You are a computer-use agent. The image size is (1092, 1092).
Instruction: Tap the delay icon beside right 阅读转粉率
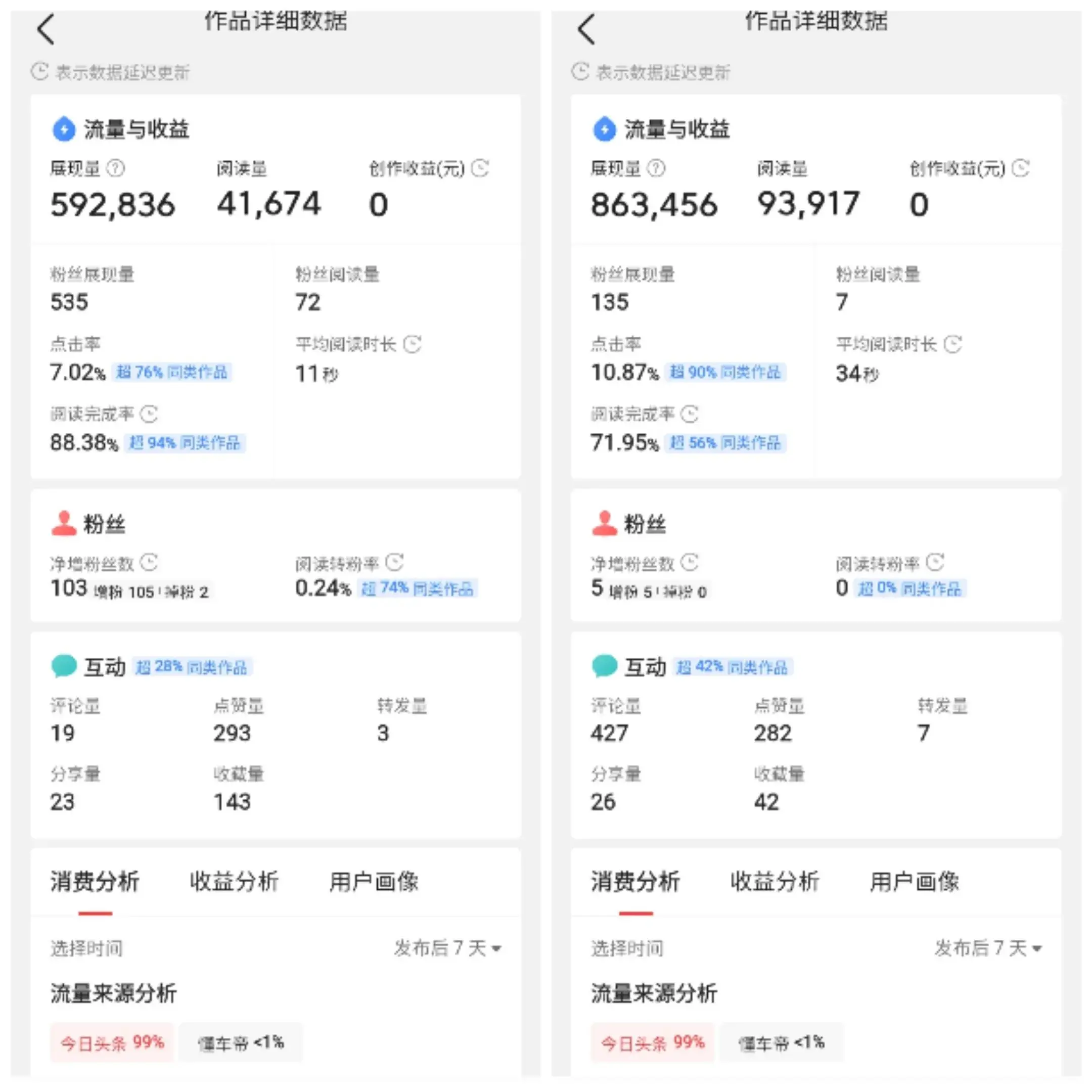[x=935, y=562]
